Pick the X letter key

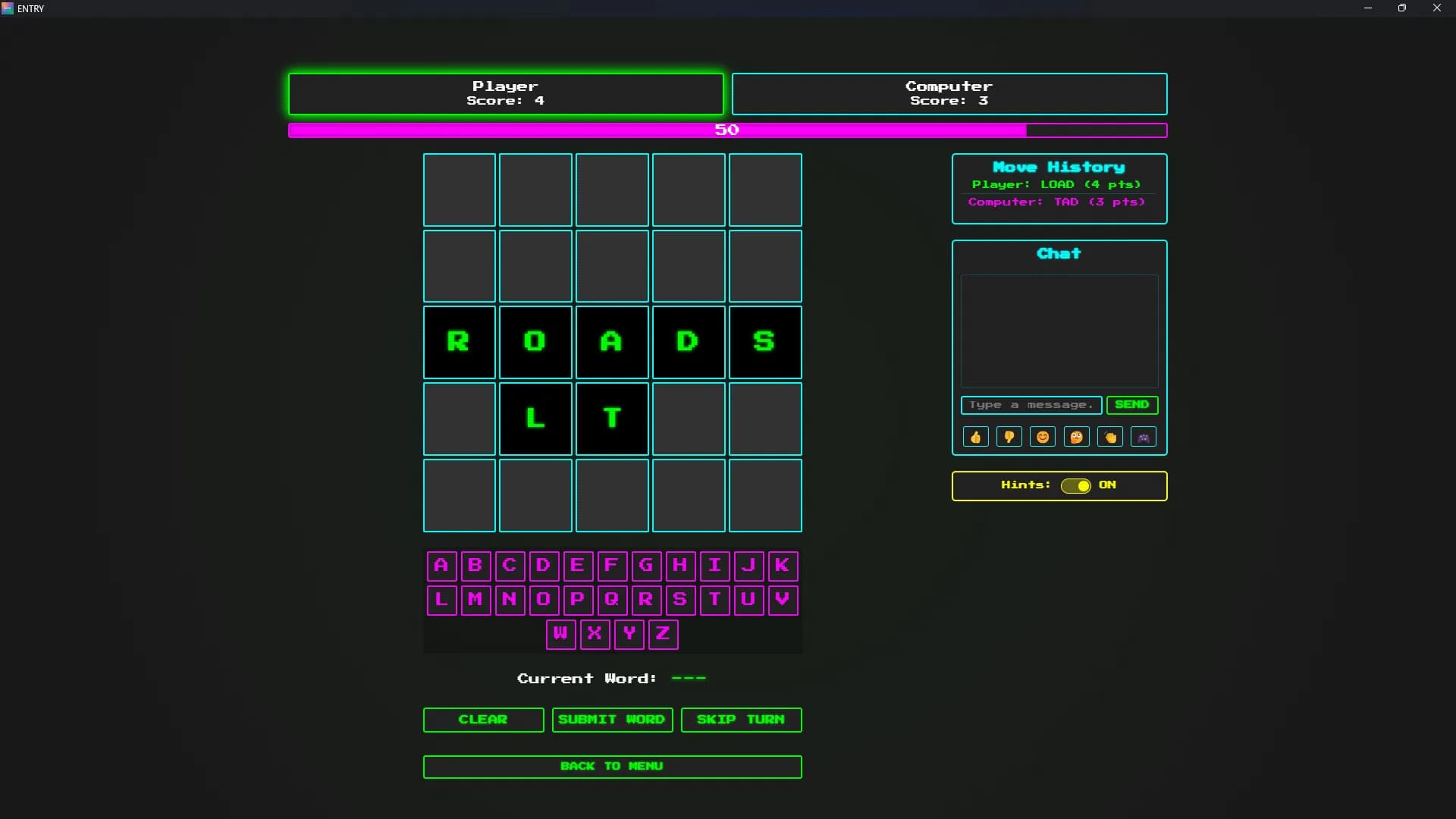click(595, 634)
